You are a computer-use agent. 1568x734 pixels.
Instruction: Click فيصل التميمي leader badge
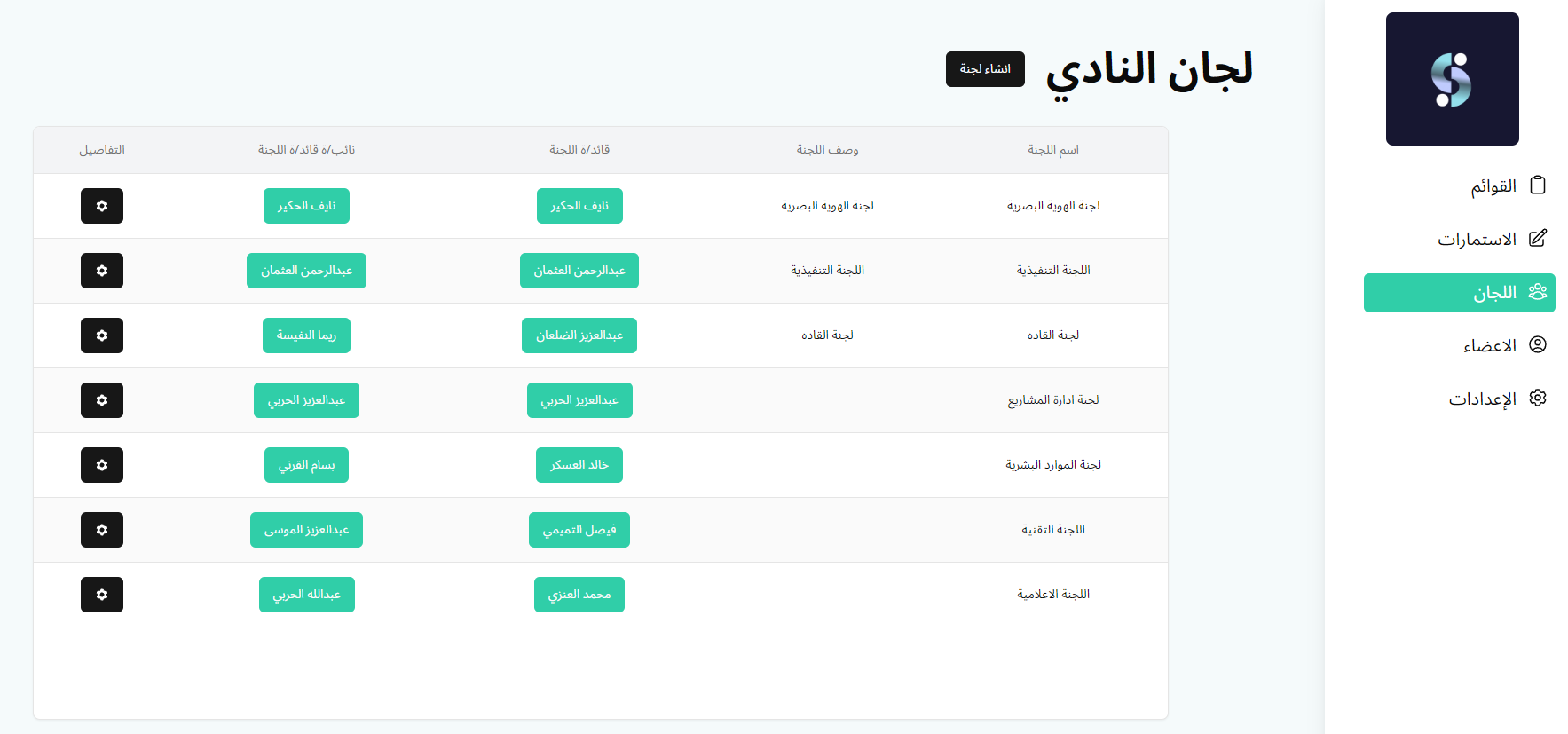click(579, 530)
